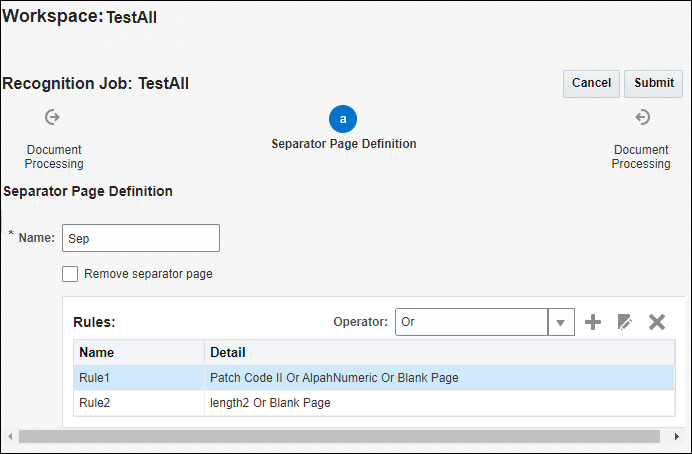Screen dimensions: 692x454
Task: Select the Rule1 row
Action: (x=374, y=378)
